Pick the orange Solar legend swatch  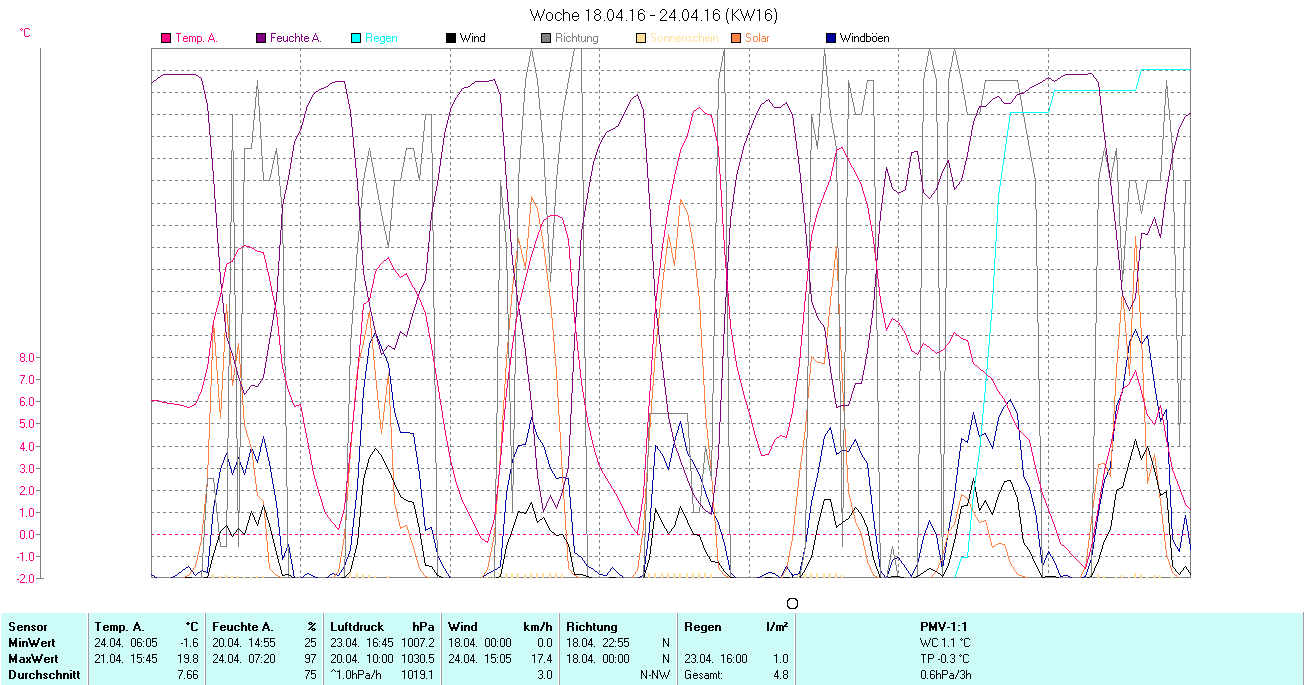click(736, 39)
